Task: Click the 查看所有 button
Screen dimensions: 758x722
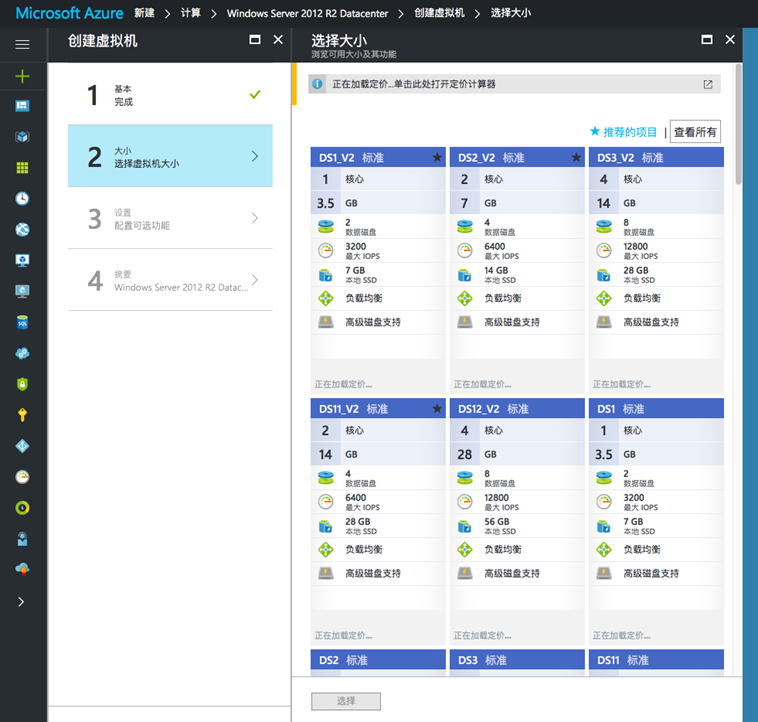Action: click(695, 132)
